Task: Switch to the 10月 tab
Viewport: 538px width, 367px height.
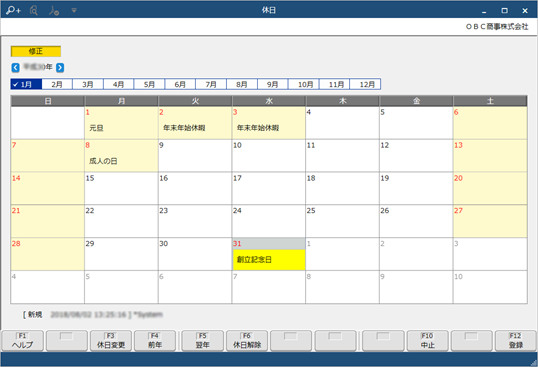Action: click(304, 84)
